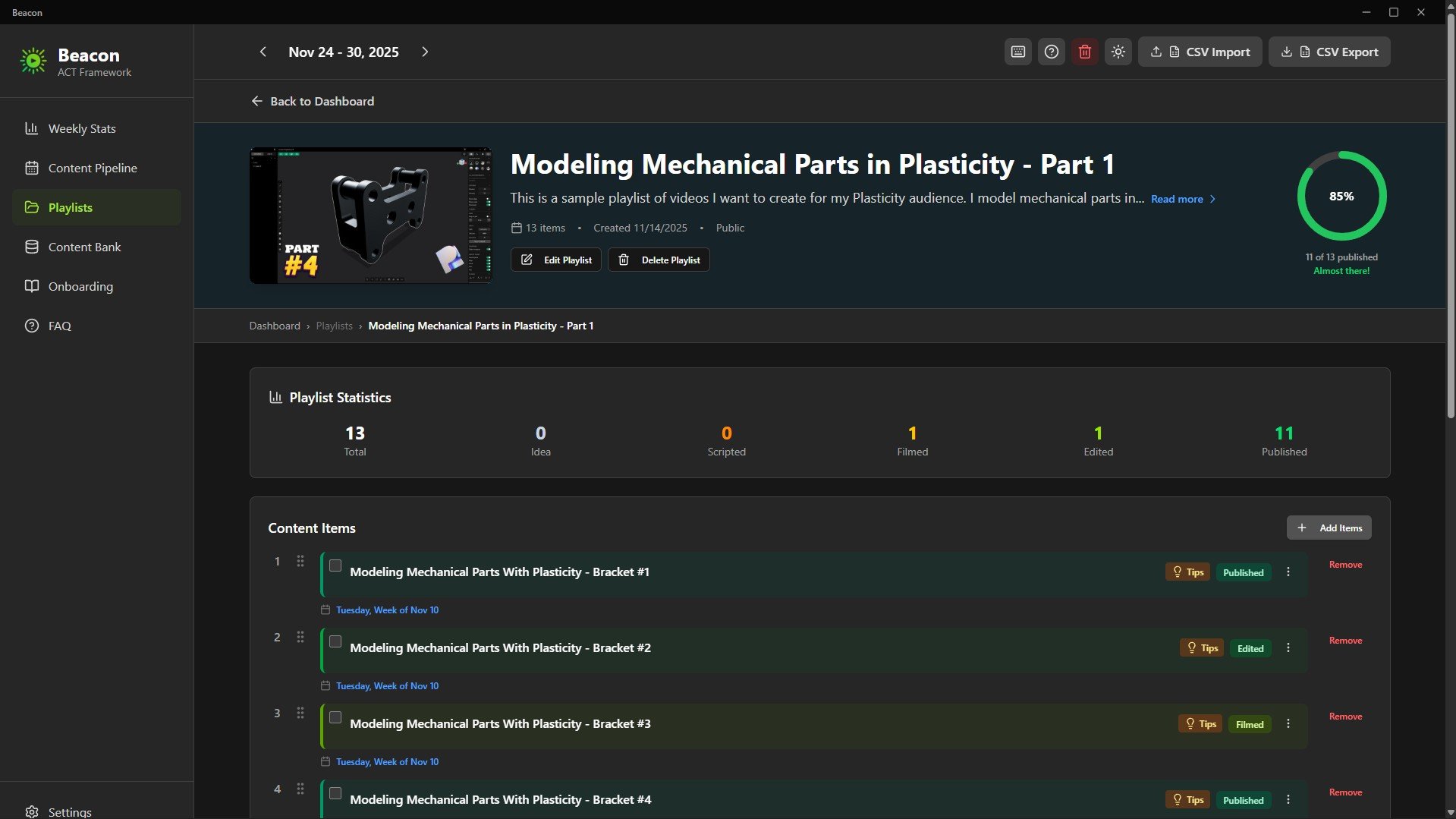Image resolution: width=1456 pixels, height=819 pixels.
Task: Remove Bracket #2 from the playlist
Action: pyautogui.click(x=1344, y=640)
